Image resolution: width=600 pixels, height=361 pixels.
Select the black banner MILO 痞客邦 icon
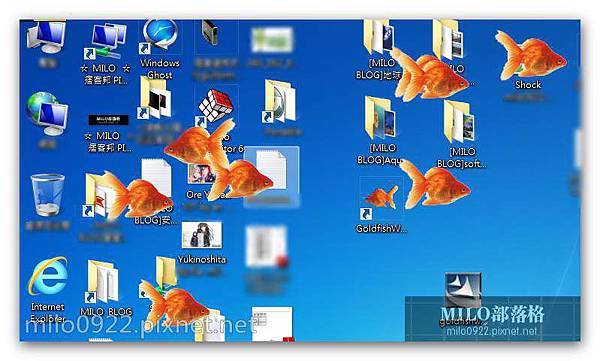pyautogui.click(x=108, y=120)
